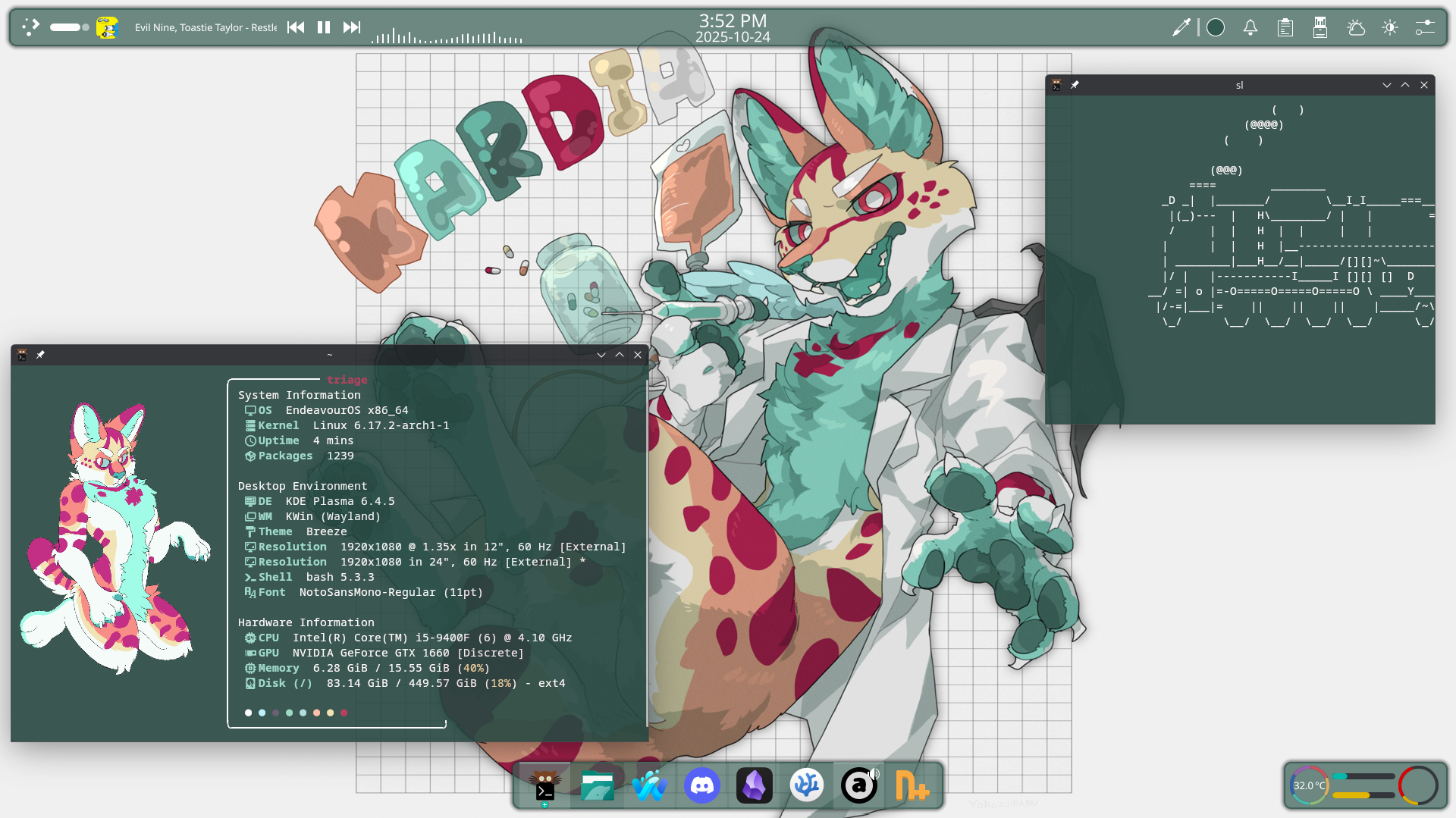Go back to the previous track
Image resolution: width=1456 pixels, height=818 pixels.
296,27
